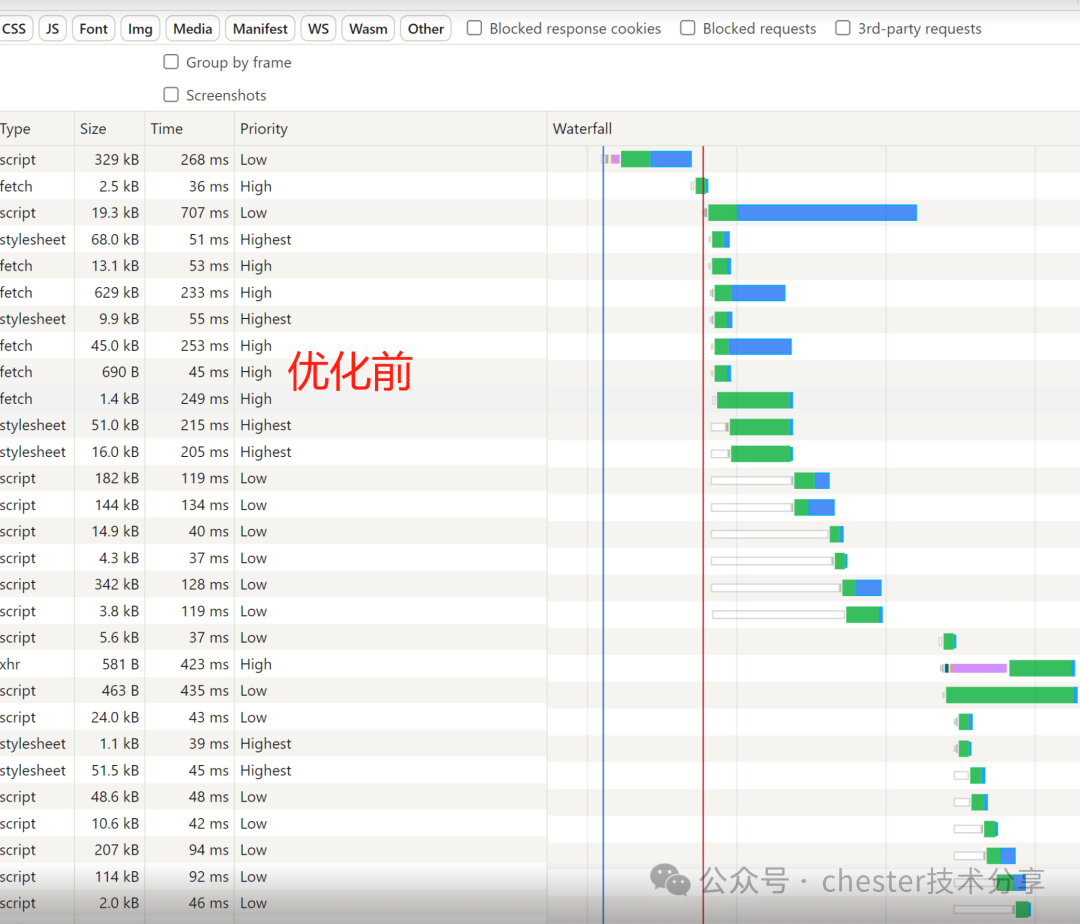Sort by the Size column header

click(110, 129)
